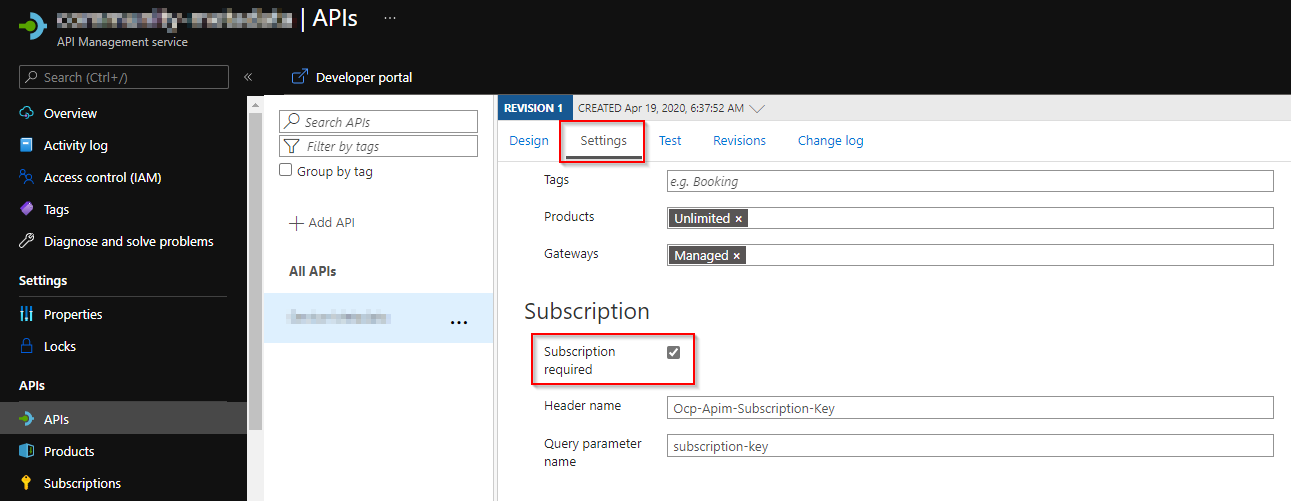Click the plus icon for Add API
The width and height of the screenshot is (1291, 501).
pyautogui.click(x=296, y=223)
